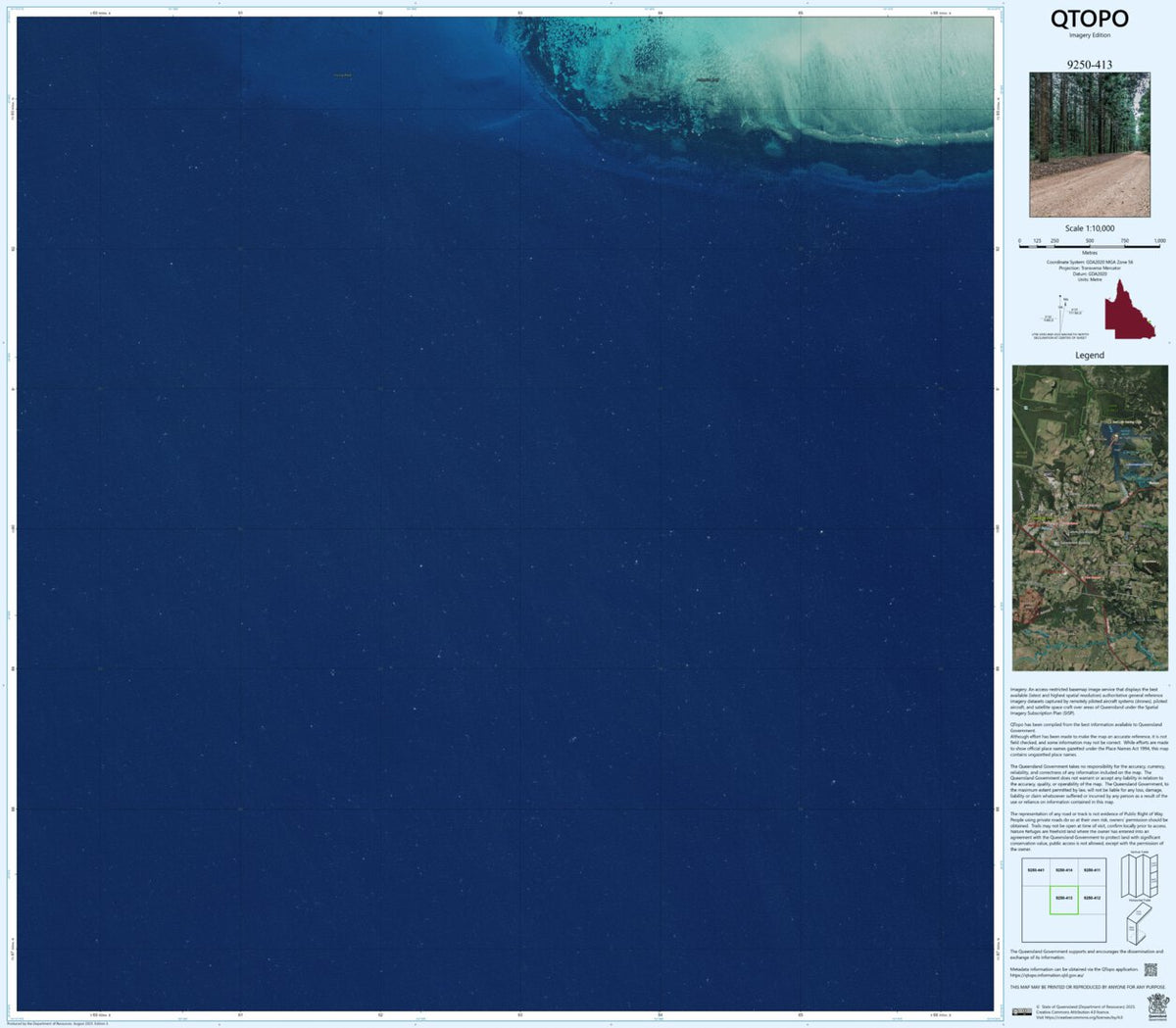Click the Creative Commons license icon

point(1023,1010)
